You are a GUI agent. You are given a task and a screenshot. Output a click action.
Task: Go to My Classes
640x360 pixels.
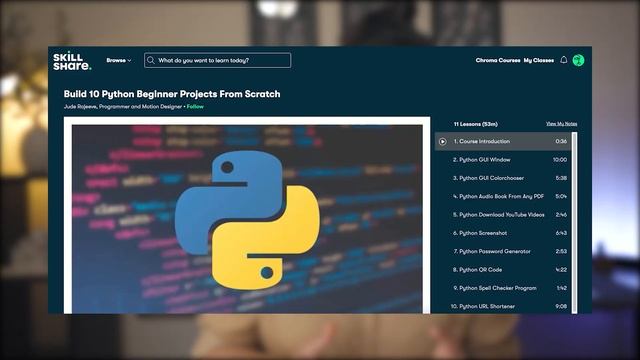[x=539, y=60]
